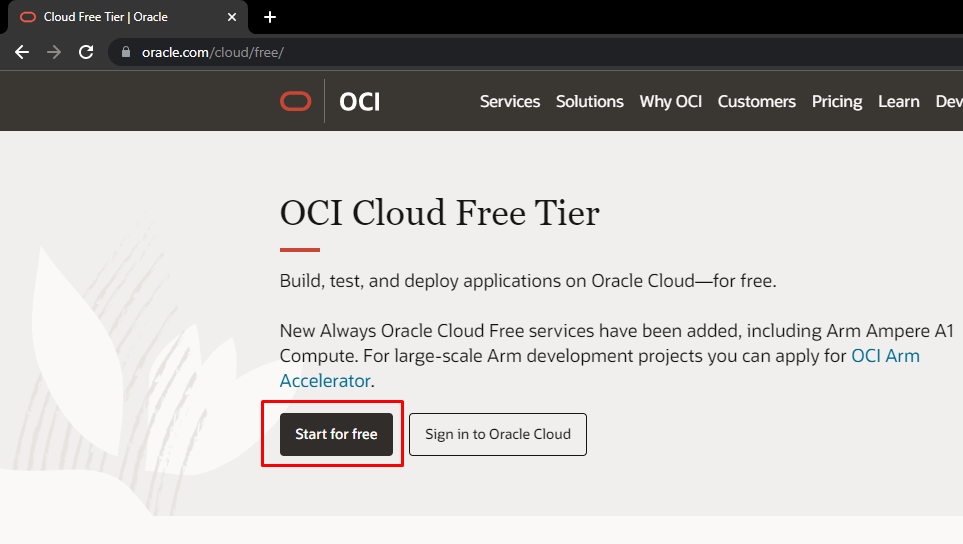963x544 pixels.
Task: Open the Customers menu
Action: [x=757, y=101]
